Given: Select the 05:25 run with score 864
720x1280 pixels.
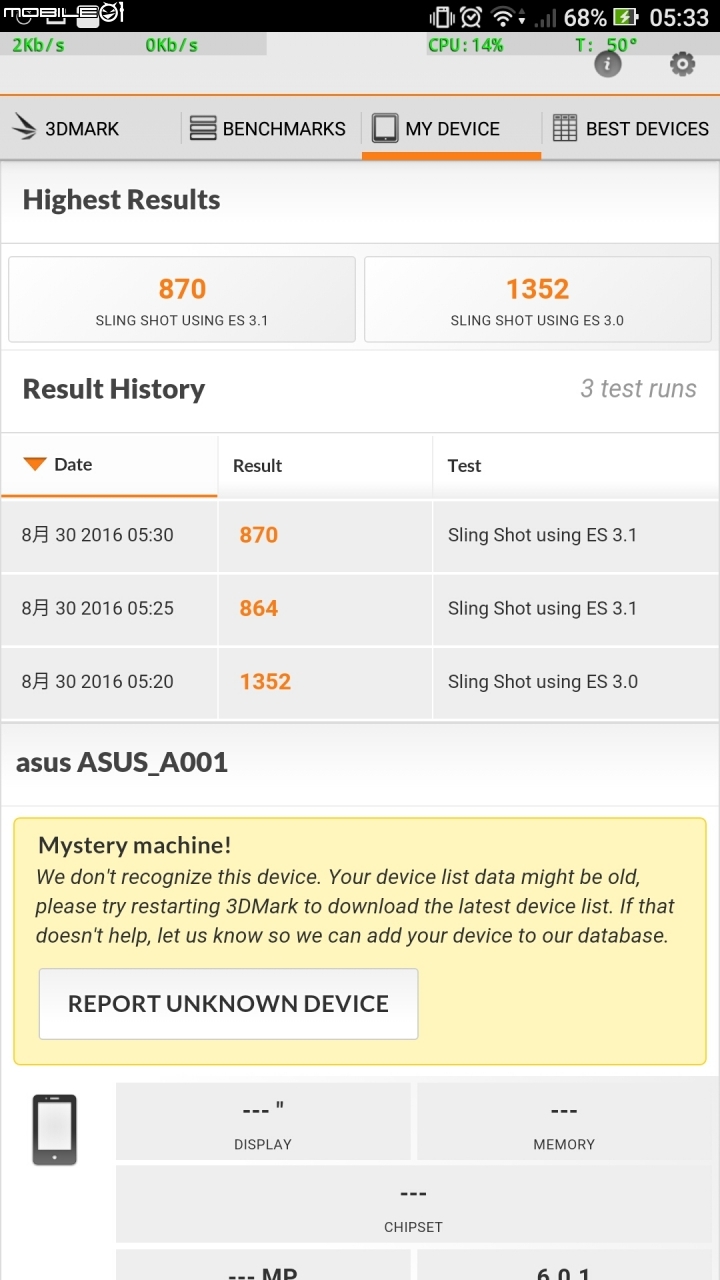Looking at the screenshot, I should coord(360,608).
